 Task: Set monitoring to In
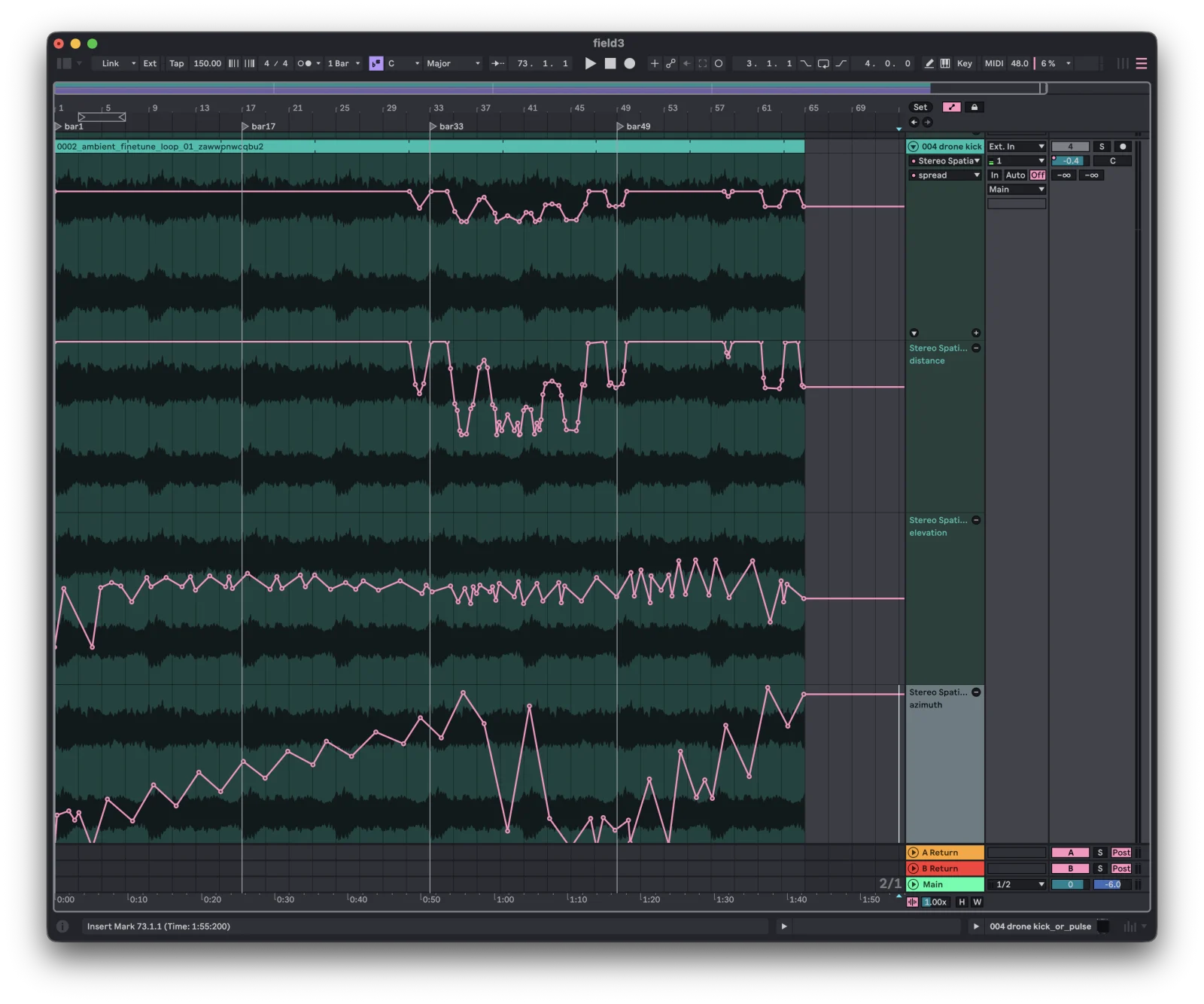(995, 175)
